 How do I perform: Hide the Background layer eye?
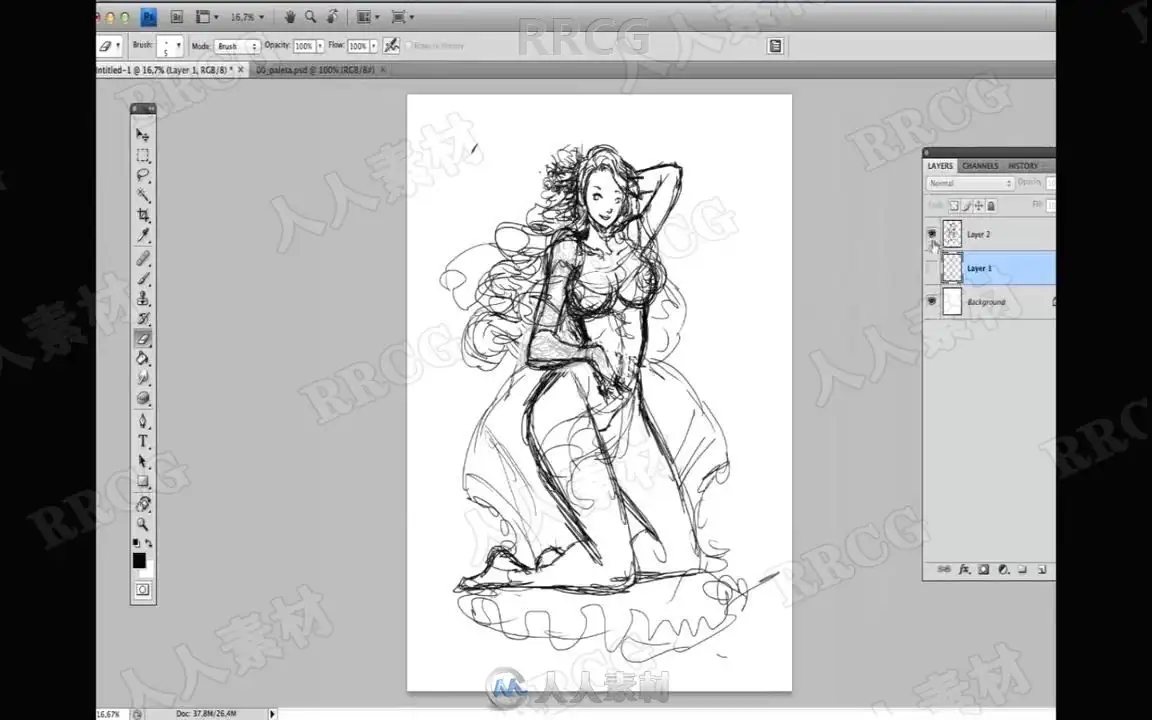pyautogui.click(x=932, y=301)
